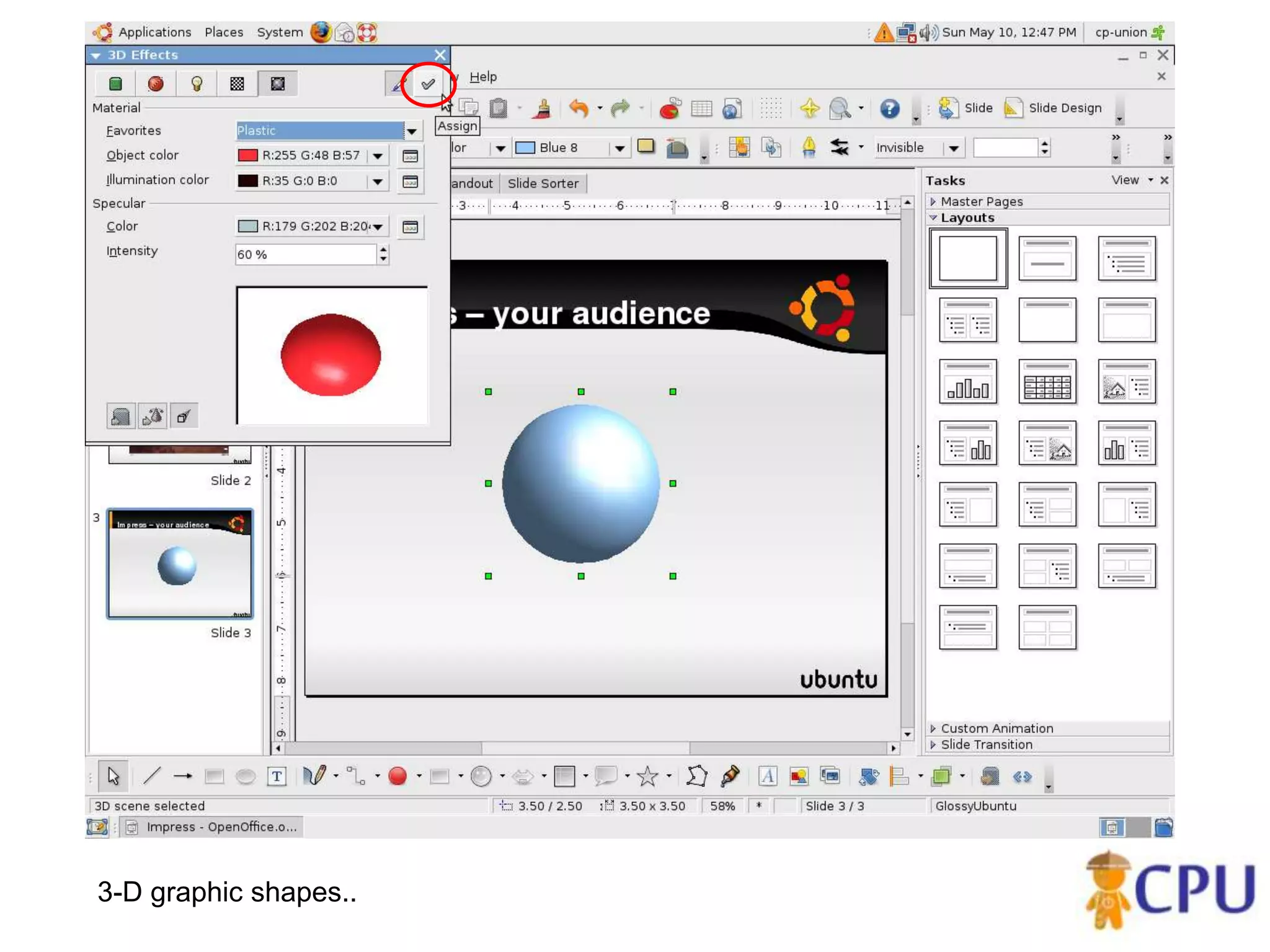Click the Assign checkmark button
This screenshot has width=1270, height=952.
click(x=428, y=84)
